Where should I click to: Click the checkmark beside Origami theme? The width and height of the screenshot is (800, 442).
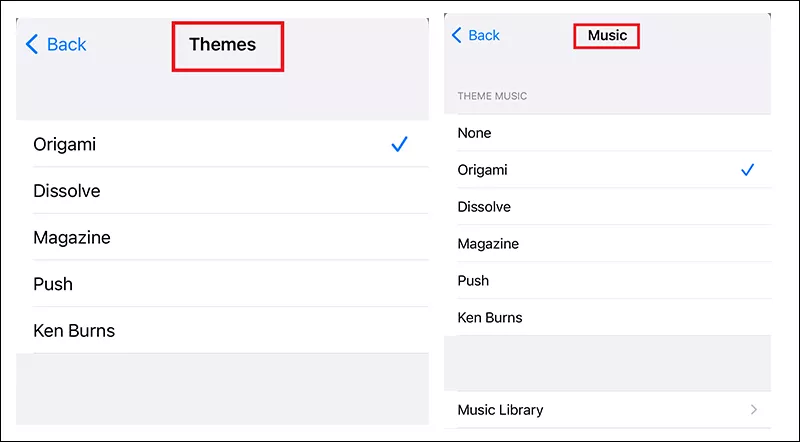click(x=399, y=145)
